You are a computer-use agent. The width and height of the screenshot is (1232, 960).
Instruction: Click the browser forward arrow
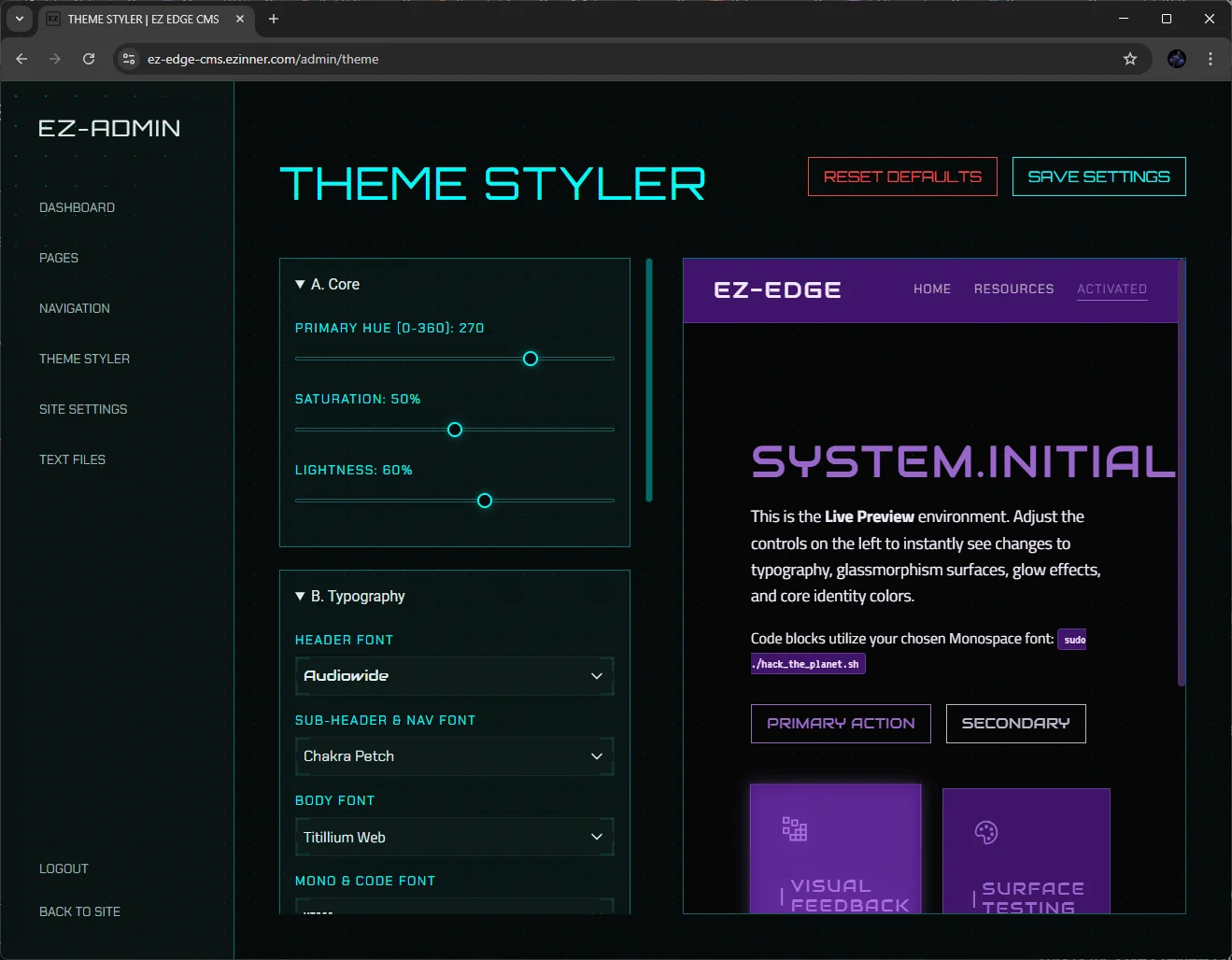(55, 59)
